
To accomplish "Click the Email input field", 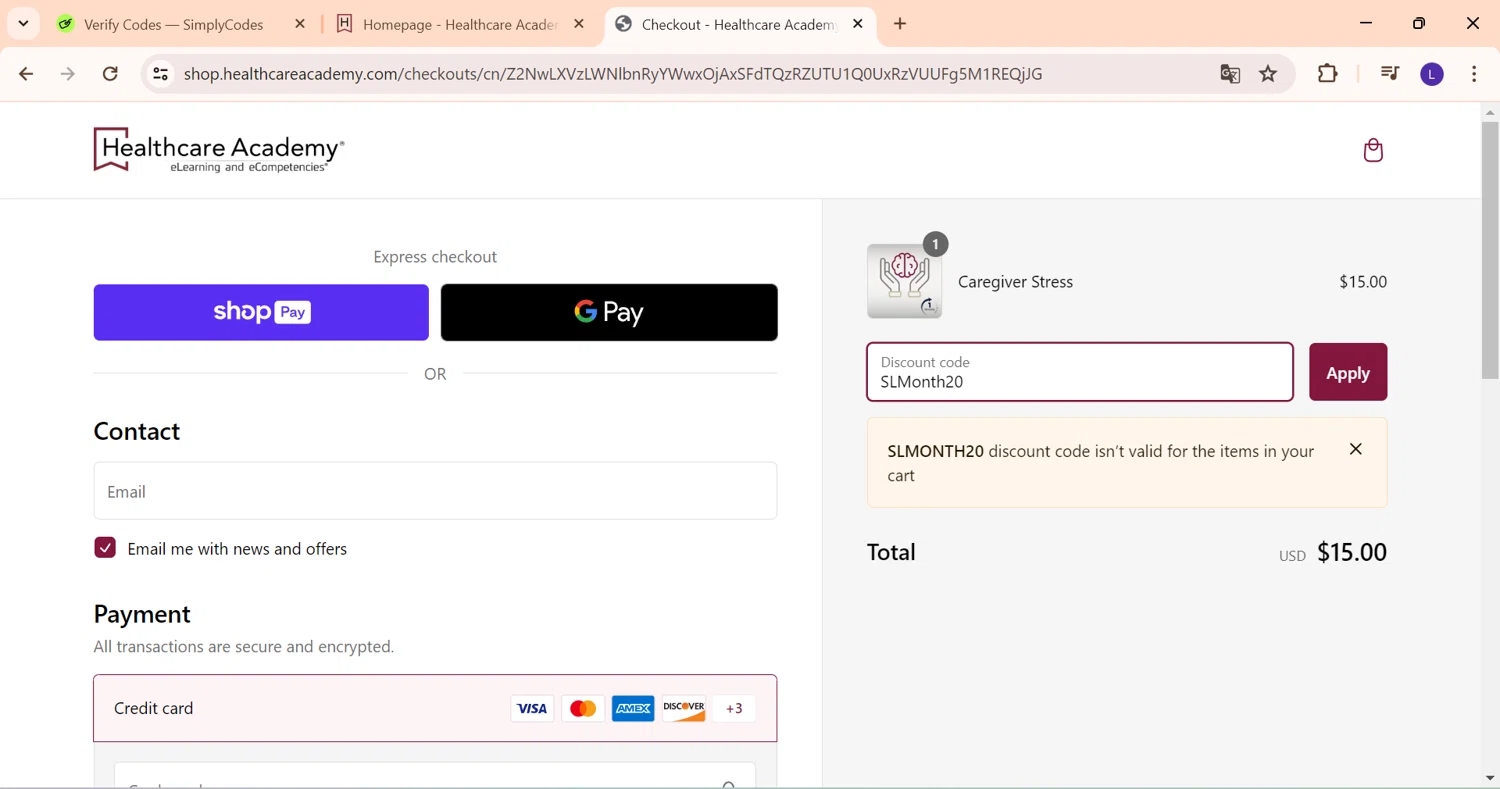I will (x=435, y=491).
